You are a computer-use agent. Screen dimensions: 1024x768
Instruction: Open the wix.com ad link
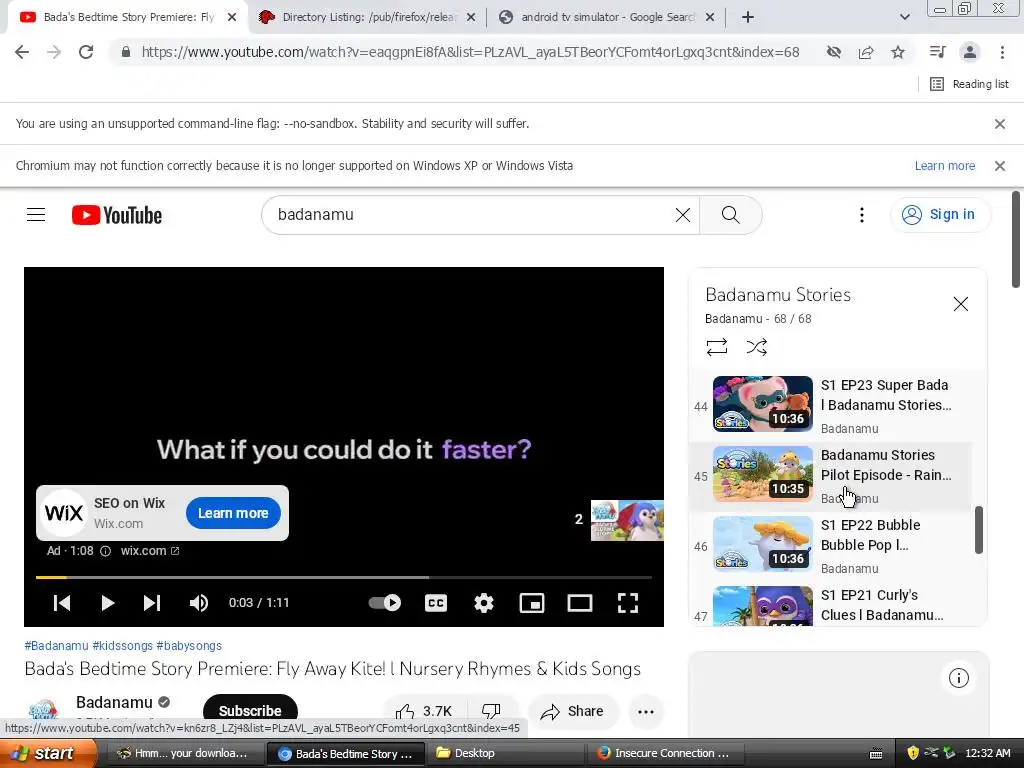pyautogui.click(x=150, y=551)
